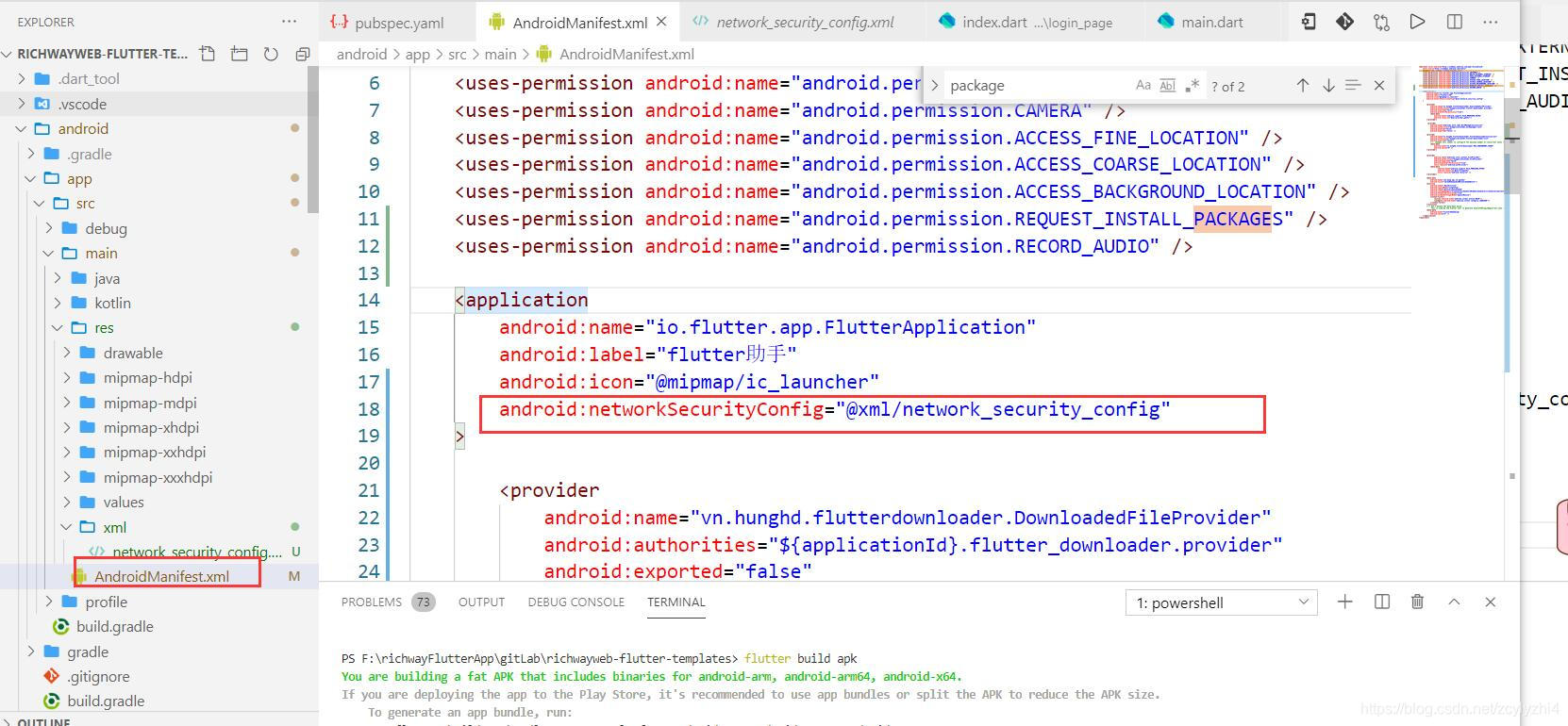Click 'android' in the breadcrumb path
The height and width of the screenshot is (726, 1568).
361,54
